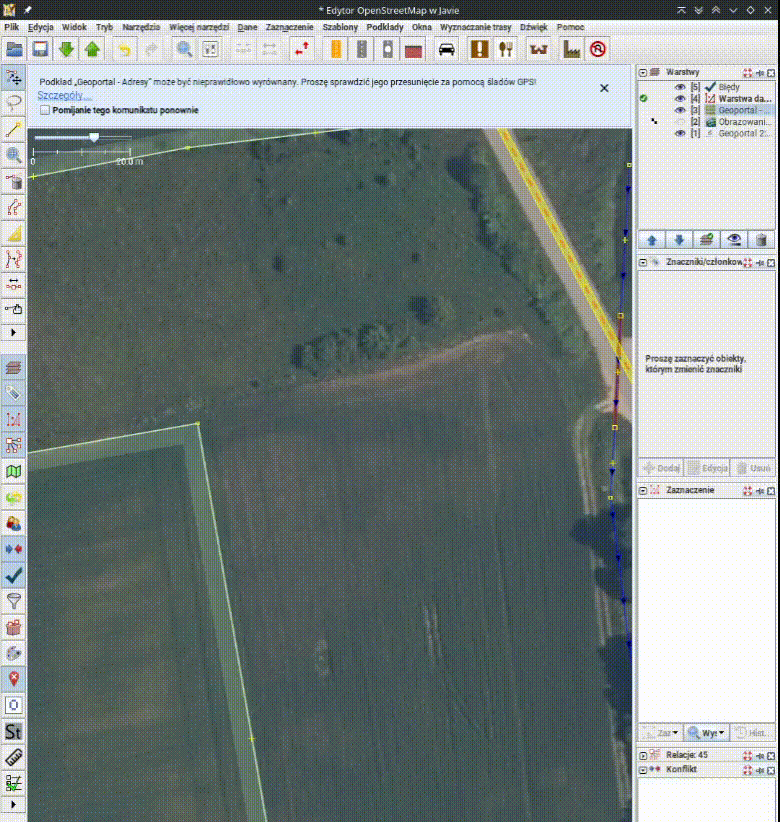Image resolution: width=780 pixels, height=822 pixels.
Task: Open the Narzędzia menu
Action: coord(142,27)
